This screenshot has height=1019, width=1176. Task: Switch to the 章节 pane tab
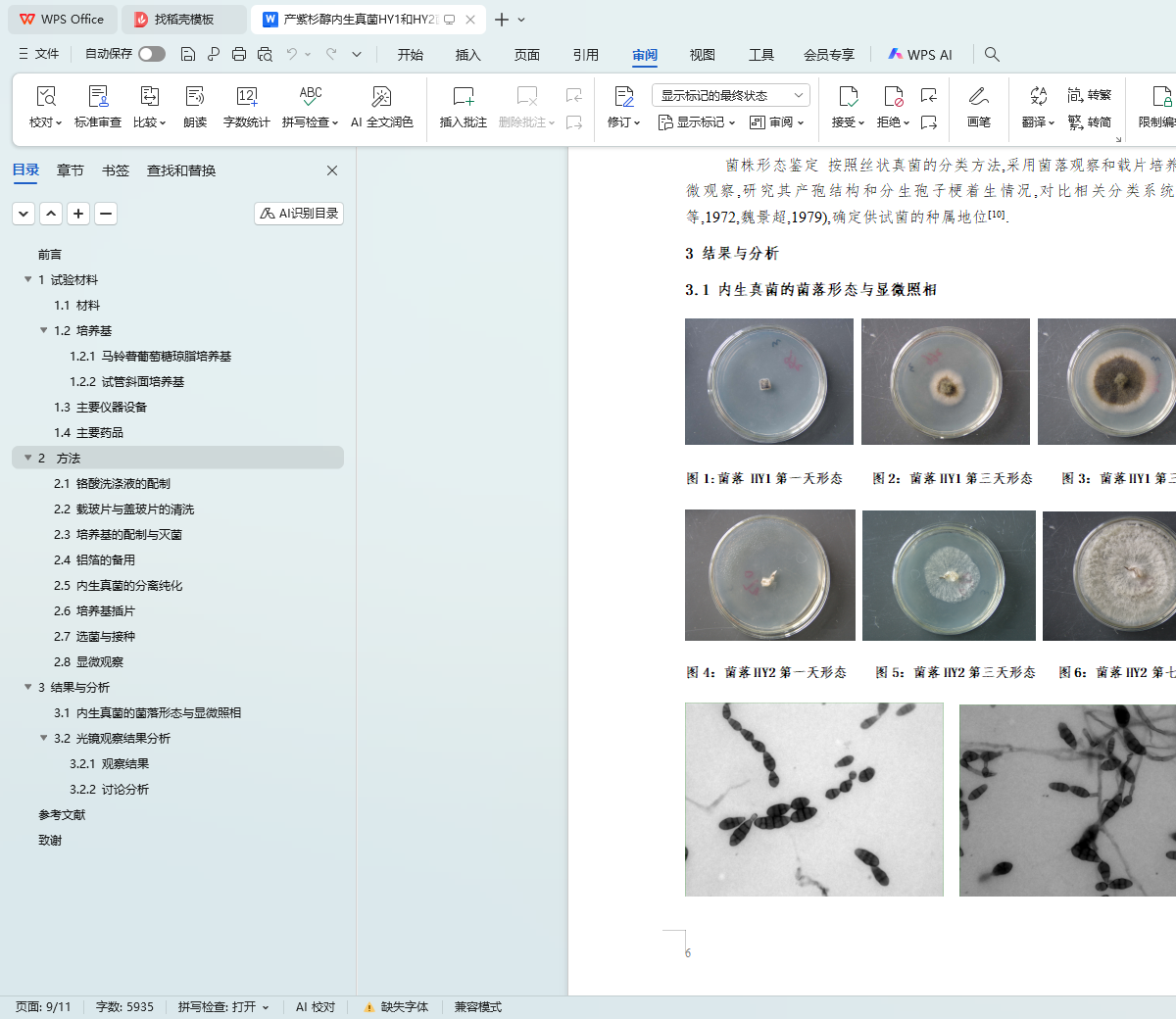[x=71, y=170]
